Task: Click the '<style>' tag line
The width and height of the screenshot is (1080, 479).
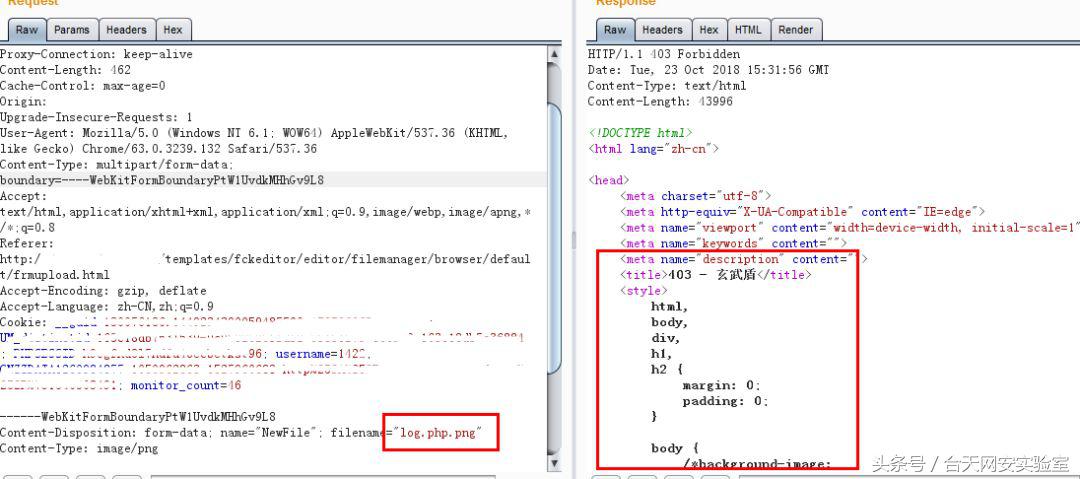Action: point(644,290)
